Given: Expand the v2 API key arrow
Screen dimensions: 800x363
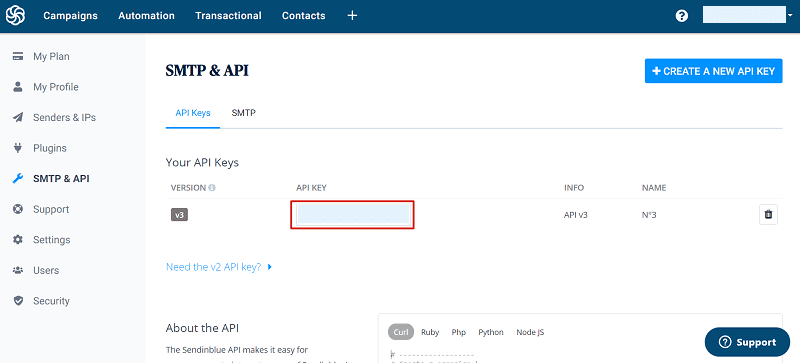Looking at the screenshot, I should (x=269, y=267).
